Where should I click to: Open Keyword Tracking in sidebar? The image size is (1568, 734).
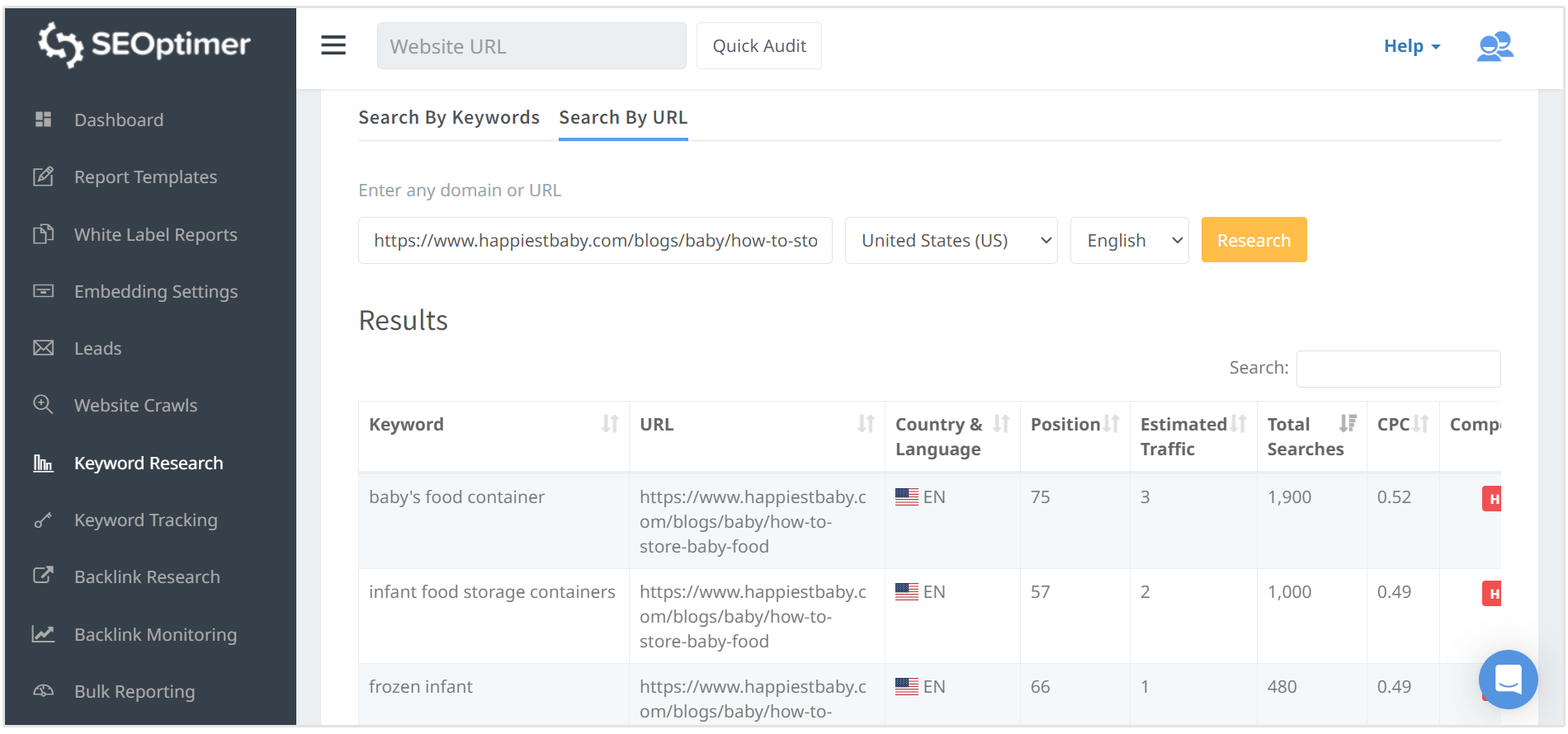pos(146,520)
